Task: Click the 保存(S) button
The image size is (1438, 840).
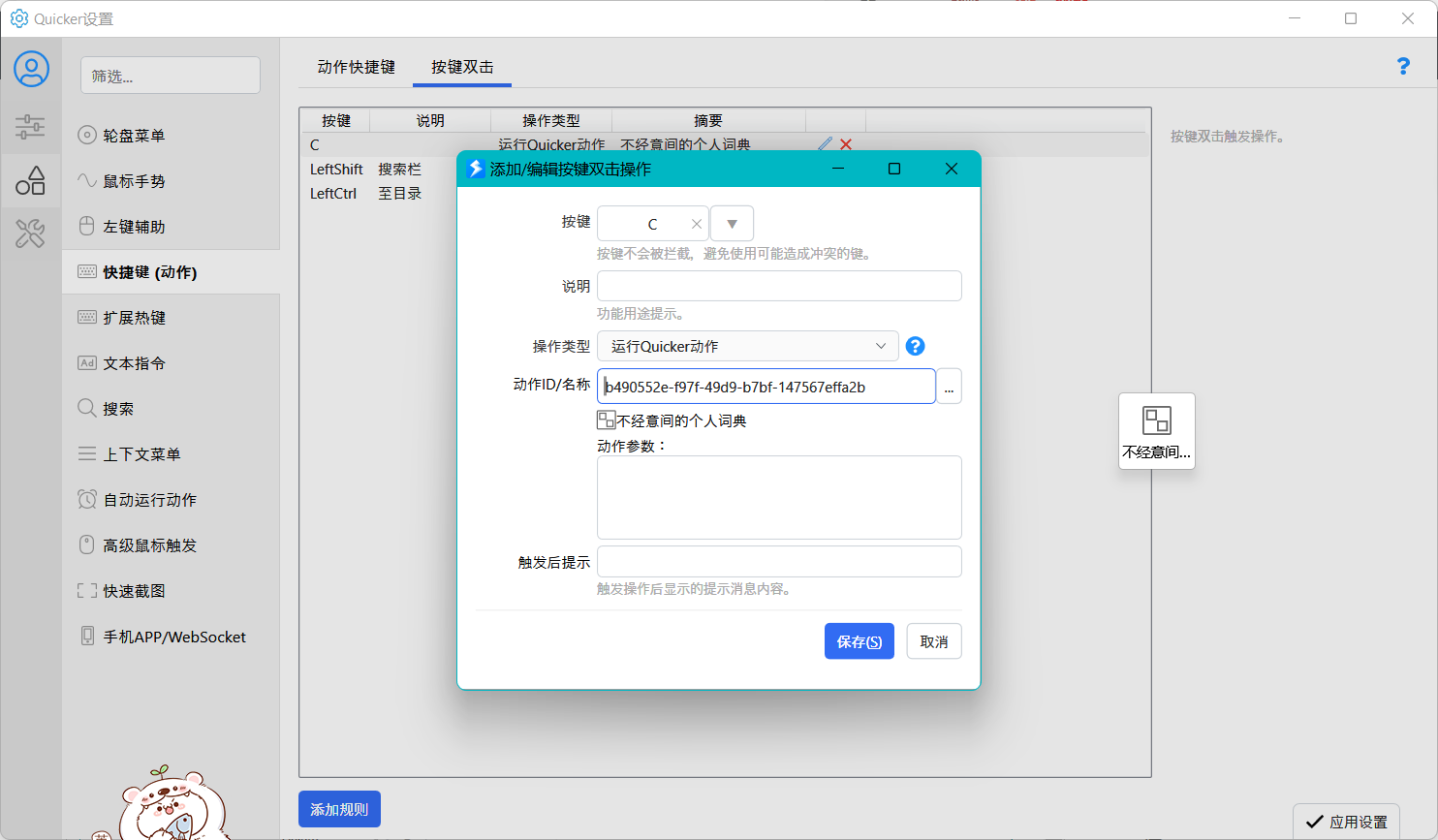Action: [859, 641]
